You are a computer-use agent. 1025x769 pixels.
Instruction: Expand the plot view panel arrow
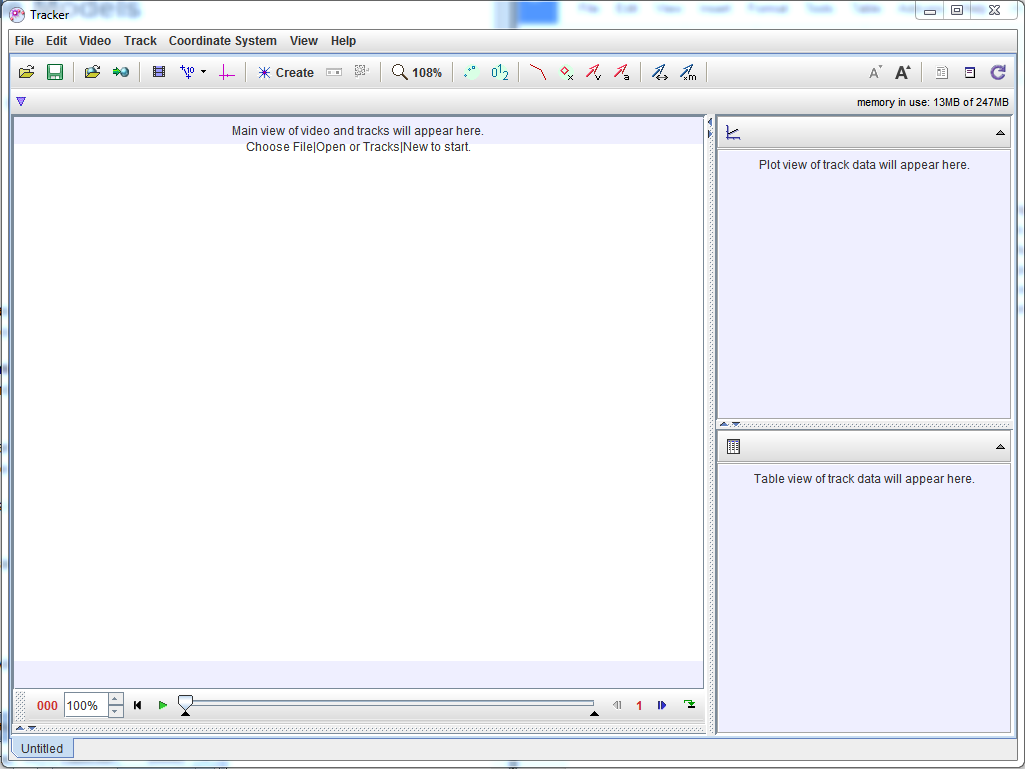[1000, 133]
